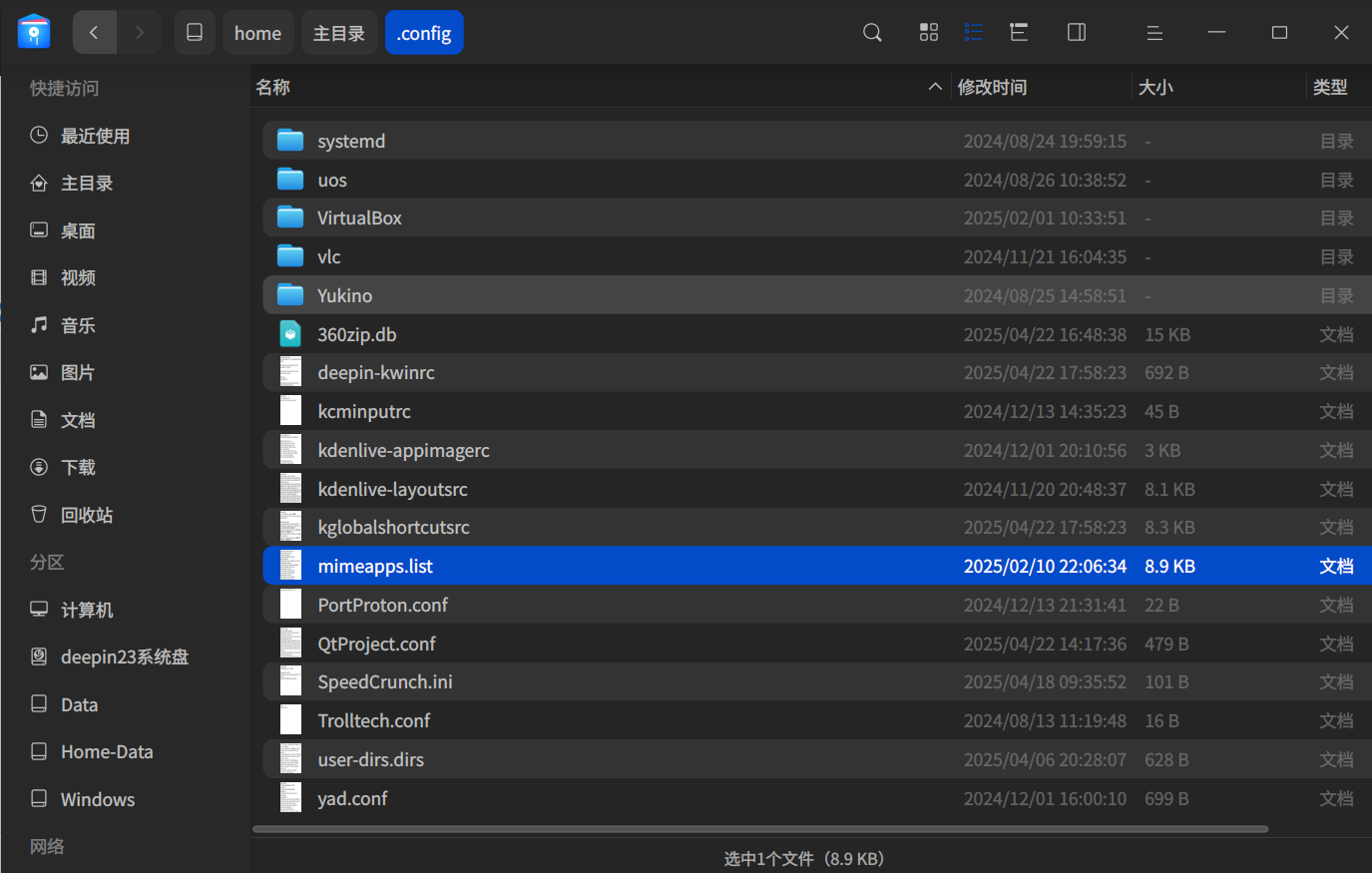This screenshot has height=873, width=1372.
Task: Sort by the 大小 column header
Action: pos(1218,87)
